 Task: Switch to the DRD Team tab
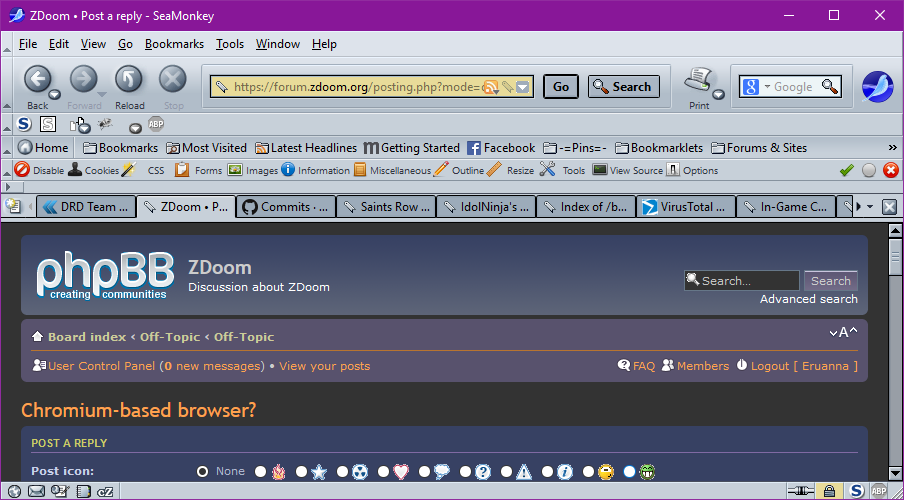[x=86, y=206]
